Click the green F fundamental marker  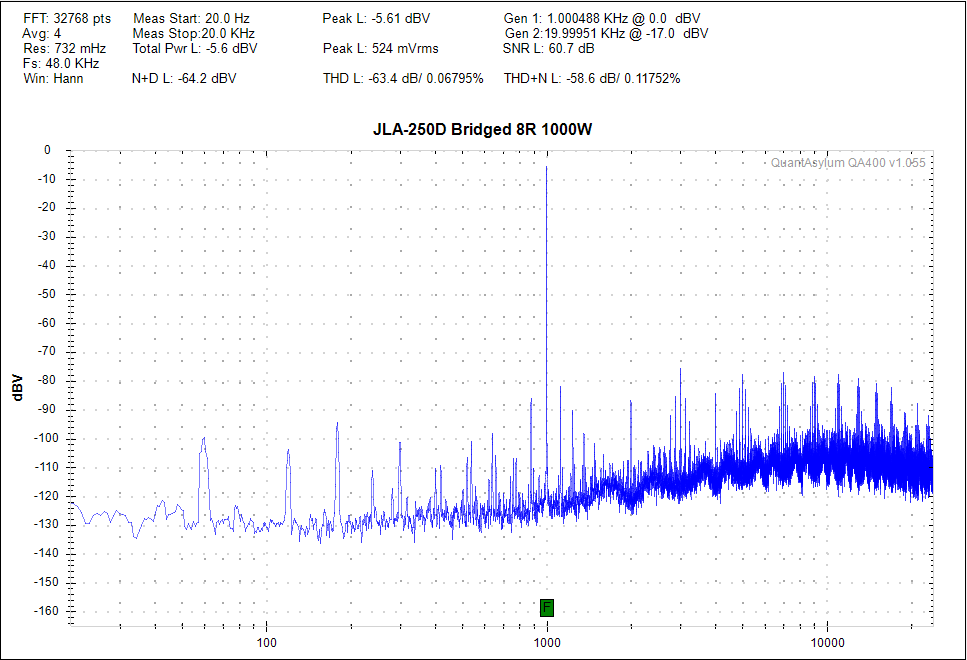(x=546, y=608)
